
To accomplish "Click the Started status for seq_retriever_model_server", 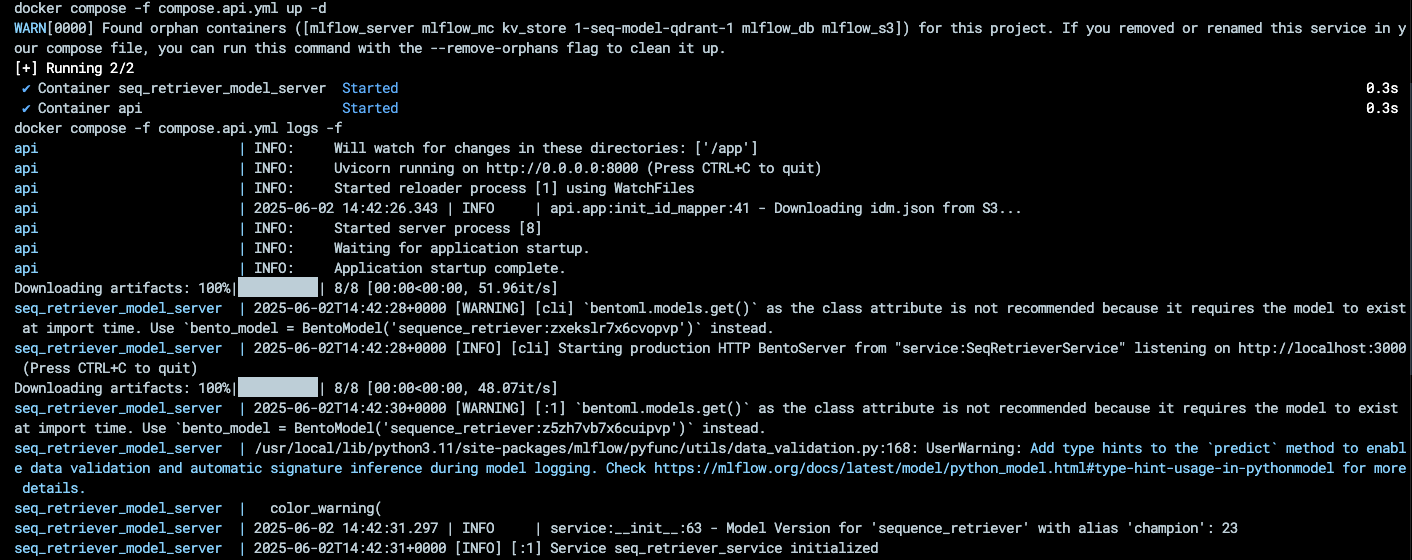I will 370,88.
